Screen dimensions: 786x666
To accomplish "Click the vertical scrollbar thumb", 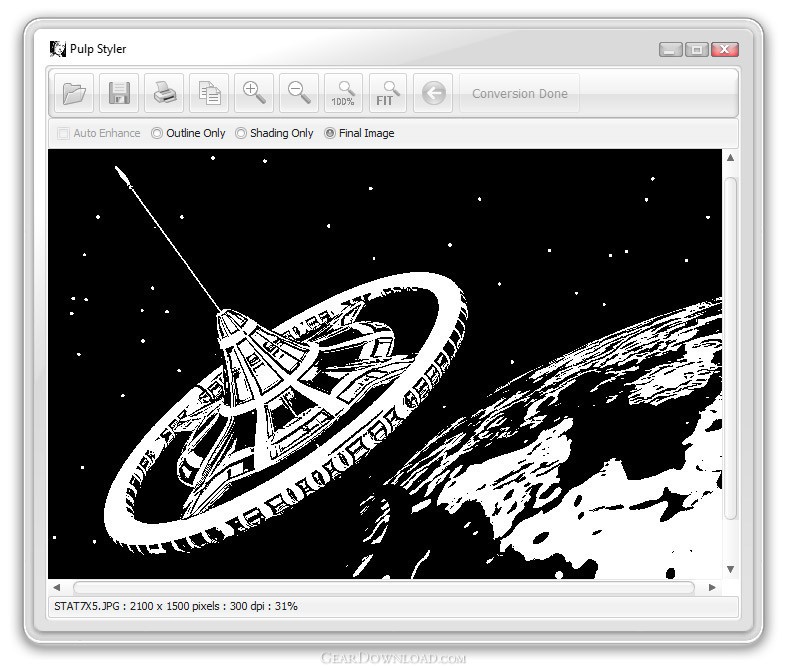I will pos(730,348).
